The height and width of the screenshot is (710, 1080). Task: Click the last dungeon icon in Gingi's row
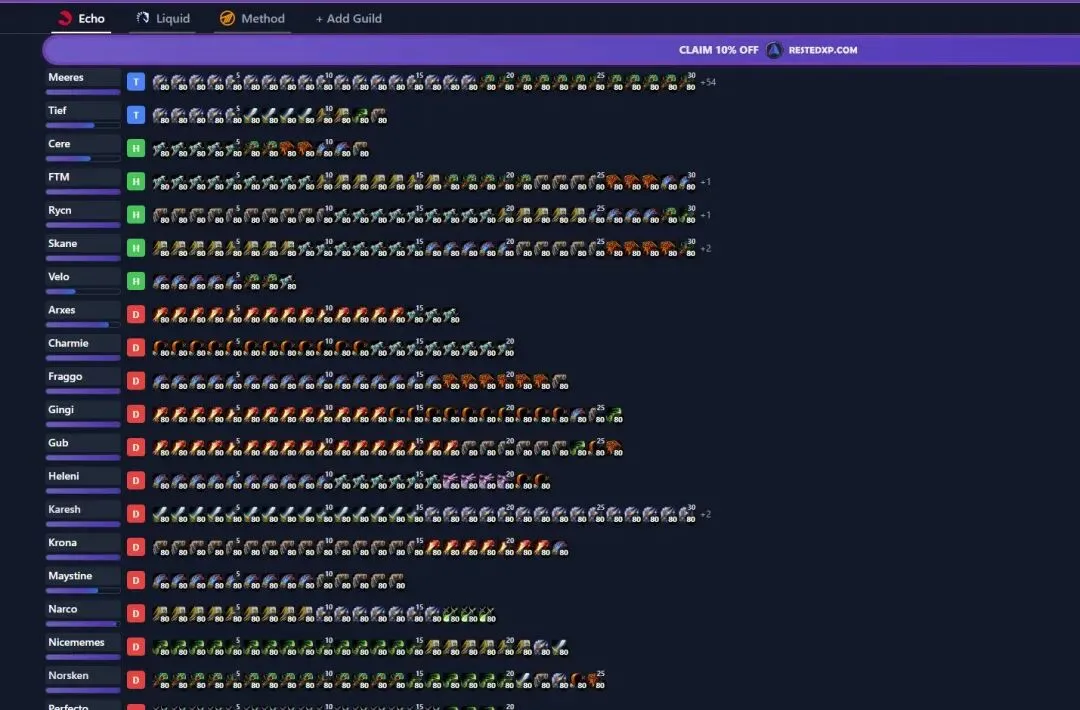pos(614,415)
